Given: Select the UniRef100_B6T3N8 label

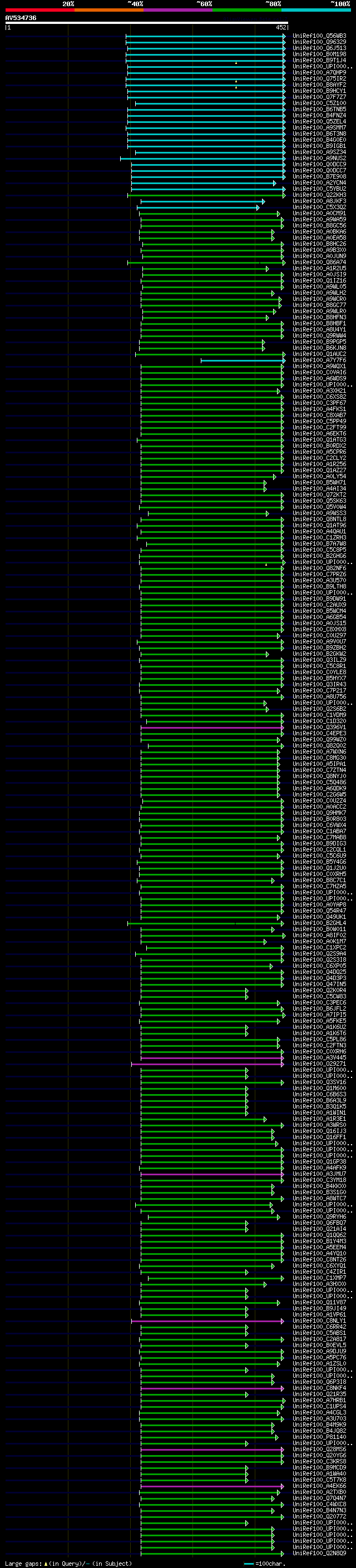Looking at the screenshot, I should pyautogui.click(x=319, y=134).
